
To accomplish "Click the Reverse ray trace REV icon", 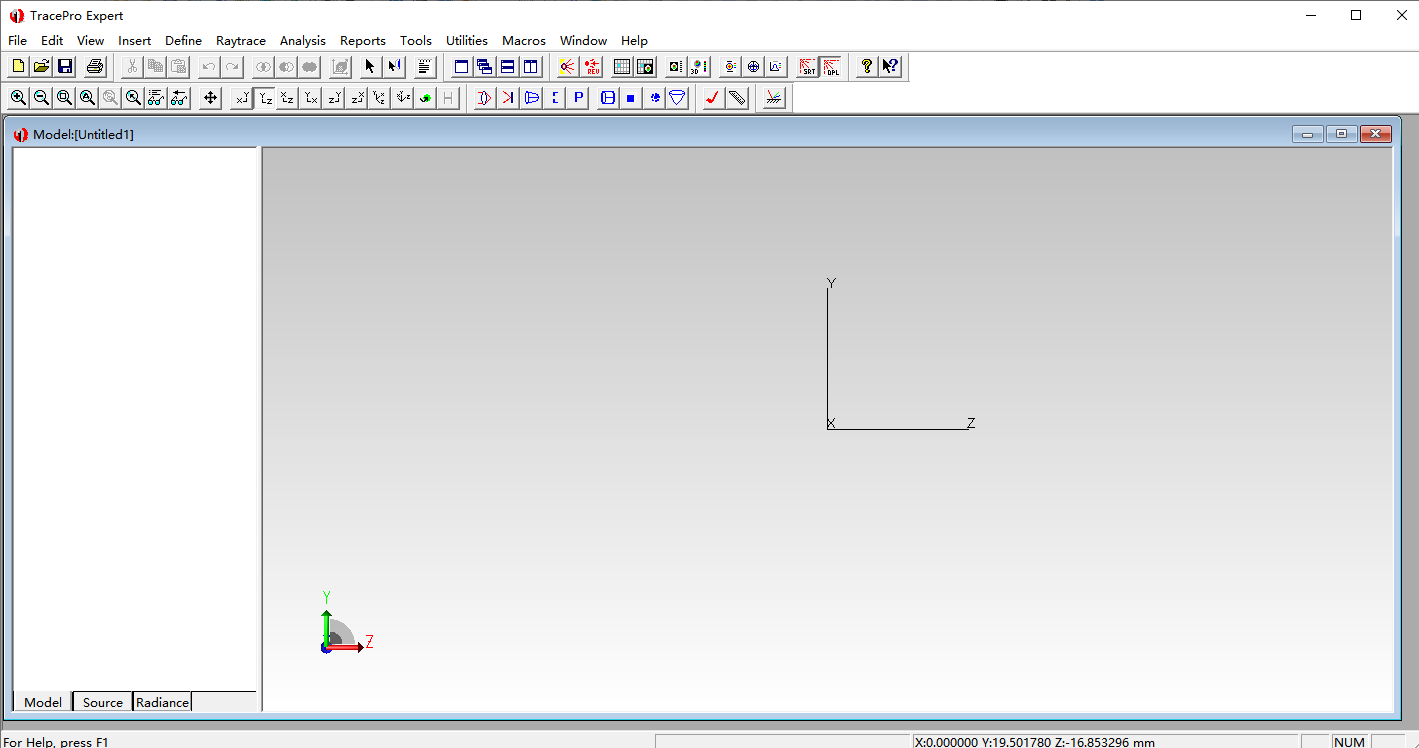I will [592, 67].
